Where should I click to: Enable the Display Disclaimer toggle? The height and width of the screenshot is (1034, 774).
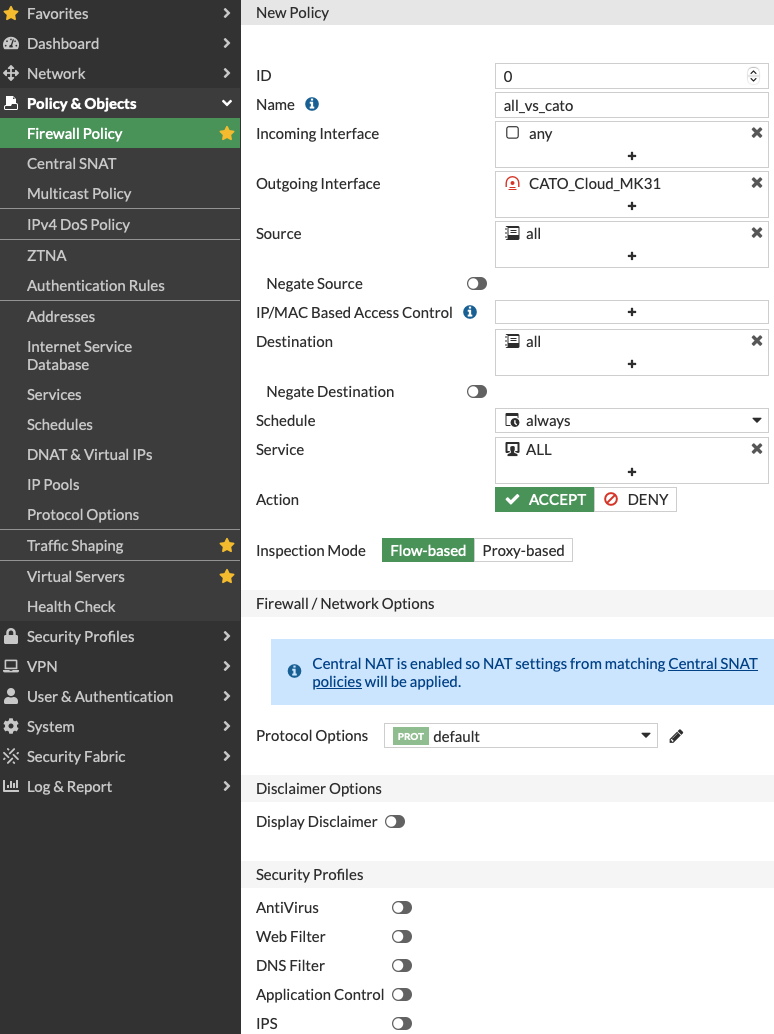click(395, 821)
